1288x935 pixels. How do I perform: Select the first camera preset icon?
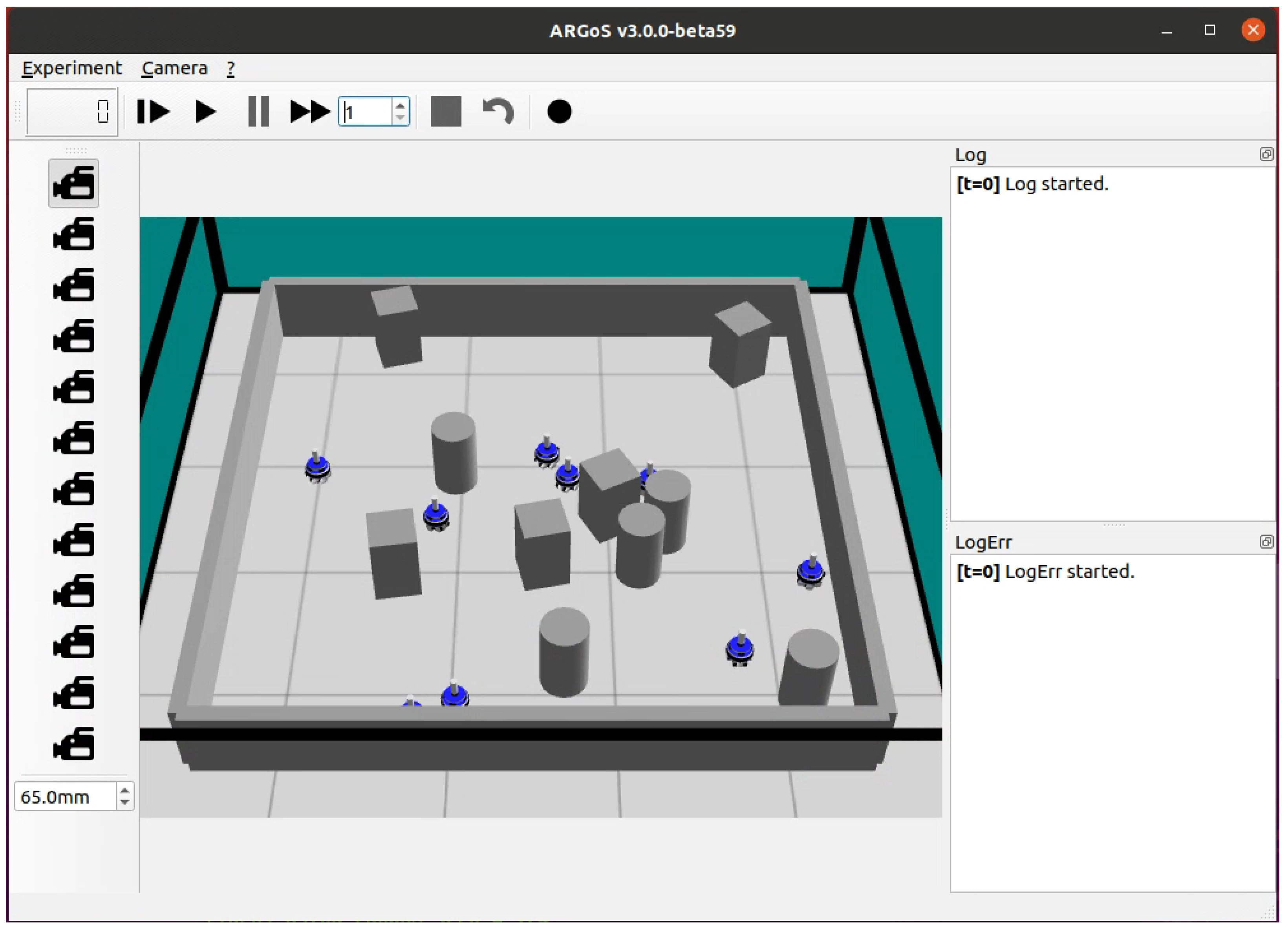click(x=74, y=183)
